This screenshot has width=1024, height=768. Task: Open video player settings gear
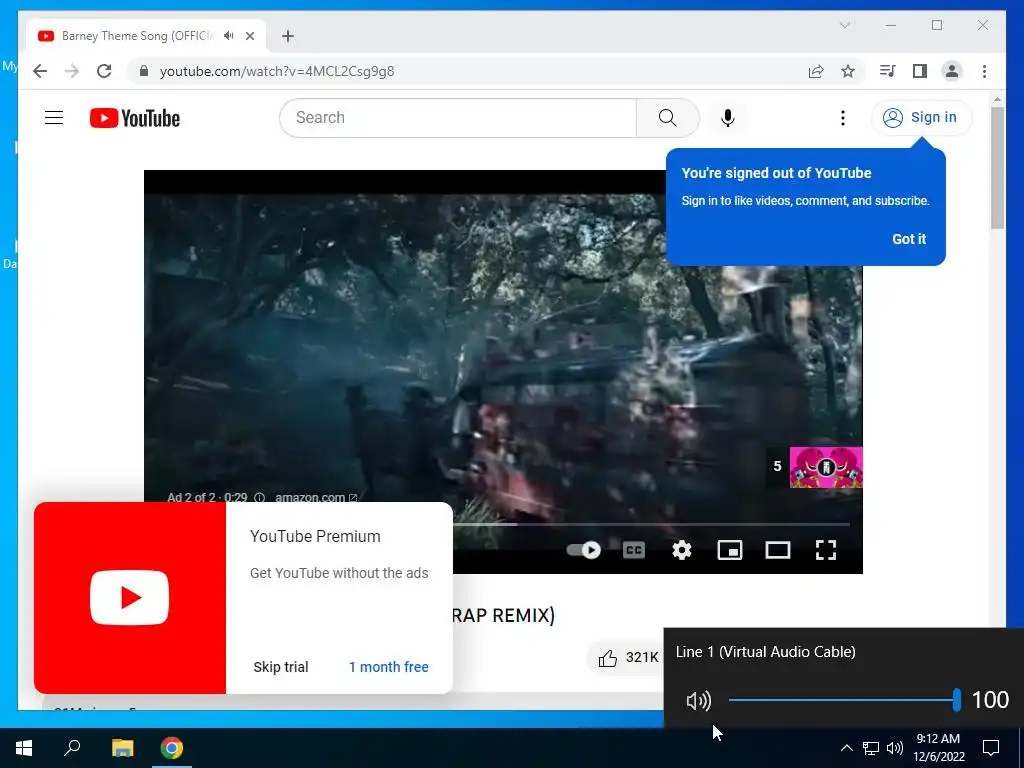(x=682, y=550)
